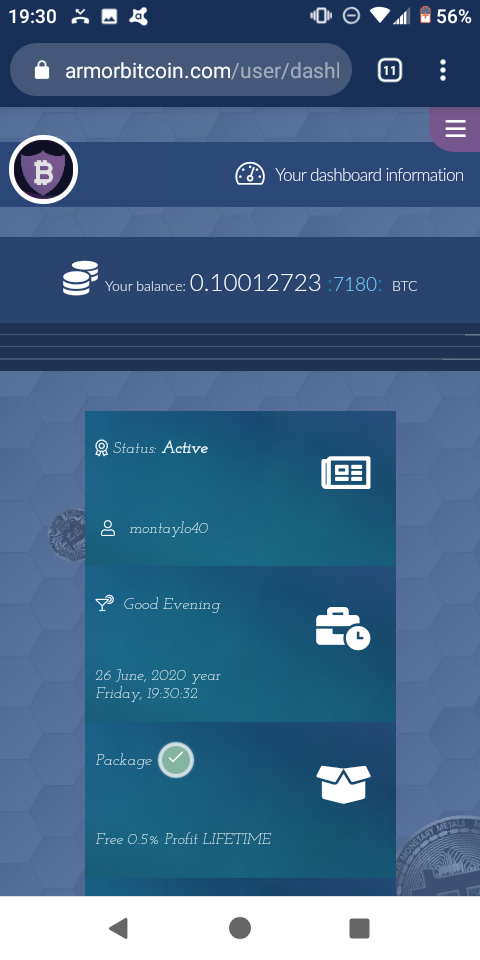Tap the Android back navigation button
This screenshot has height=960, width=480.
pyautogui.click(x=118, y=928)
